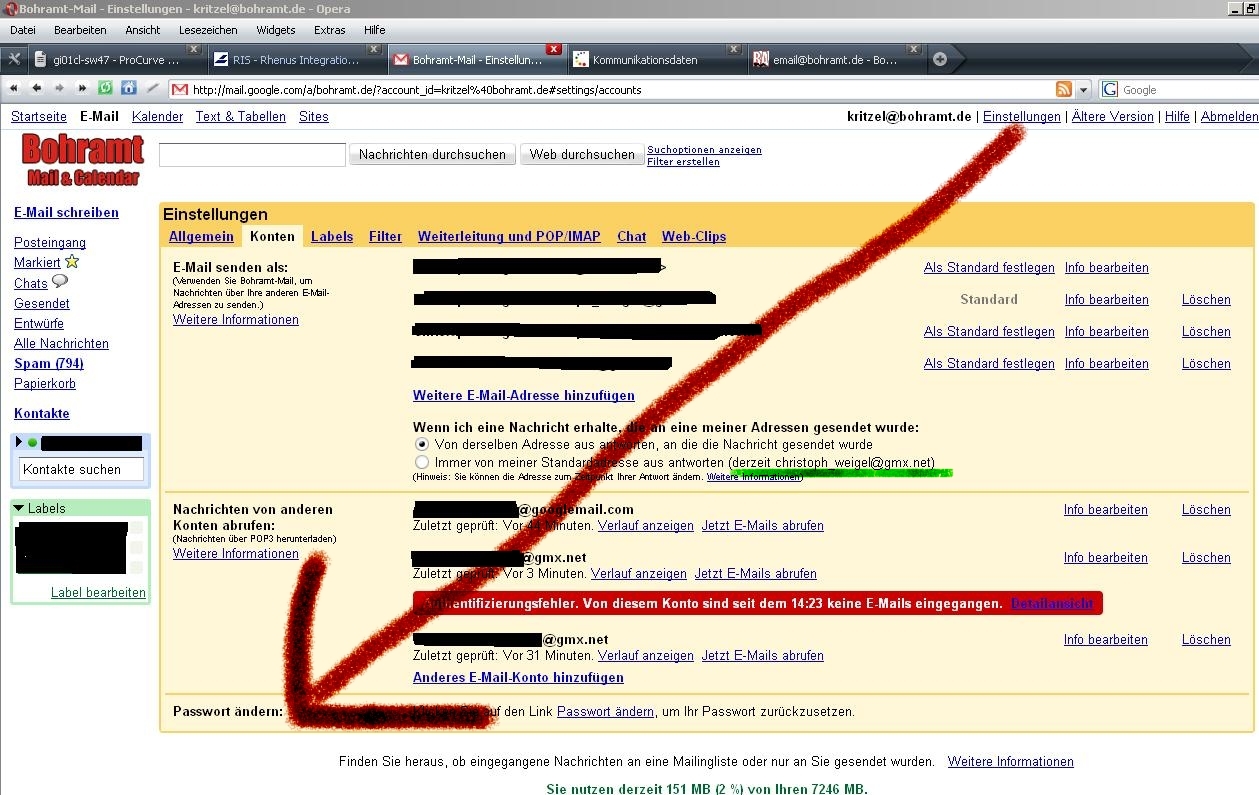Image resolution: width=1259 pixels, height=795 pixels.
Task: Switch to the Filter settings tab
Action: tap(385, 237)
